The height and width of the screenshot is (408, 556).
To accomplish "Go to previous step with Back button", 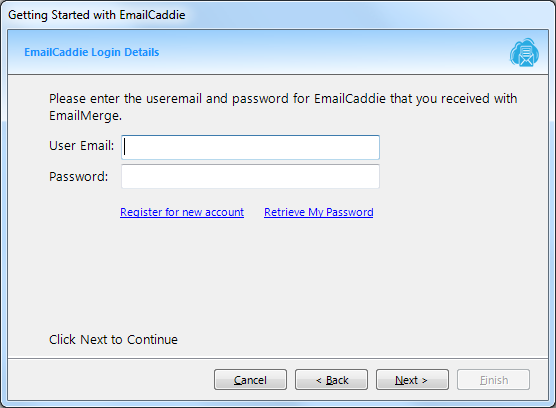I will point(331,380).
